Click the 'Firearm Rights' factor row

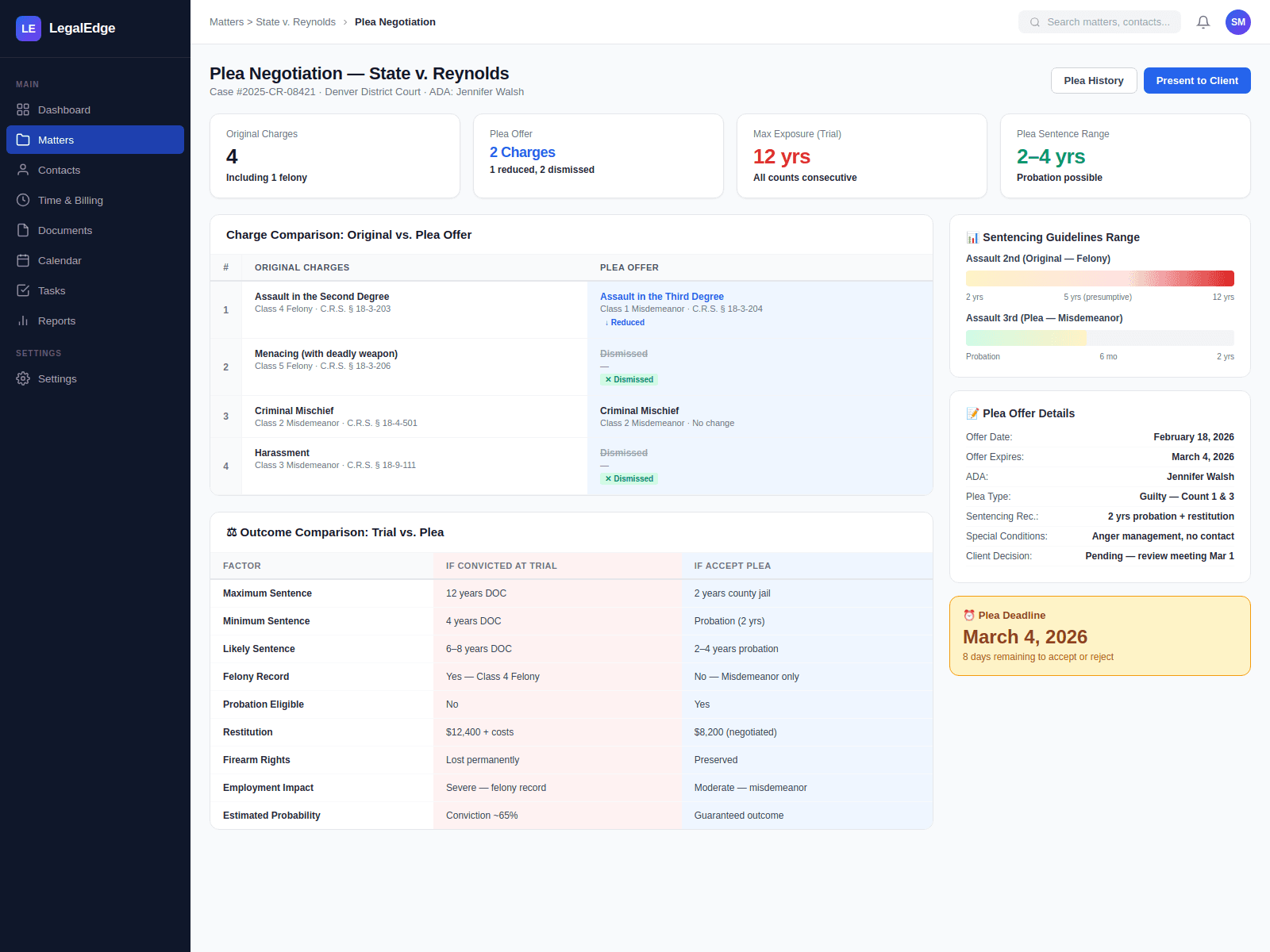[x=571, y=760]
